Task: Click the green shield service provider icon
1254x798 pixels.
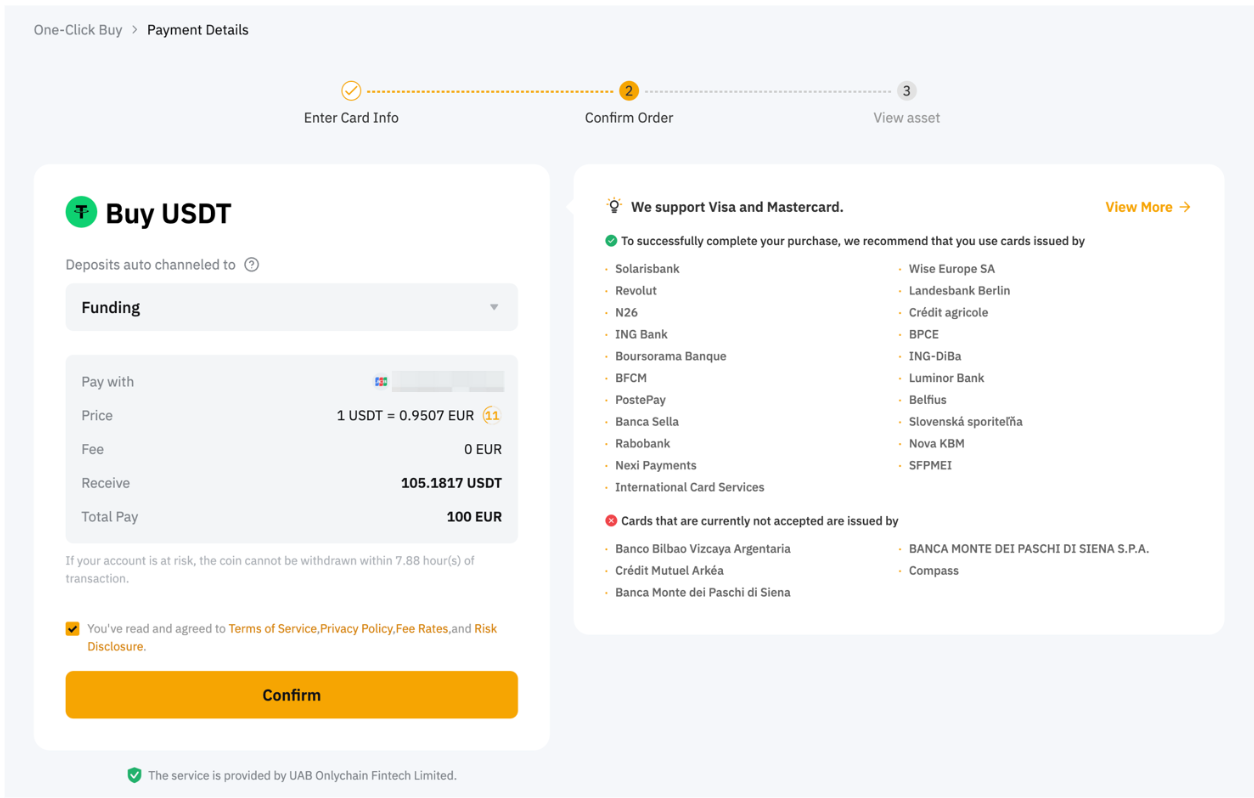Action: [134, 775]
